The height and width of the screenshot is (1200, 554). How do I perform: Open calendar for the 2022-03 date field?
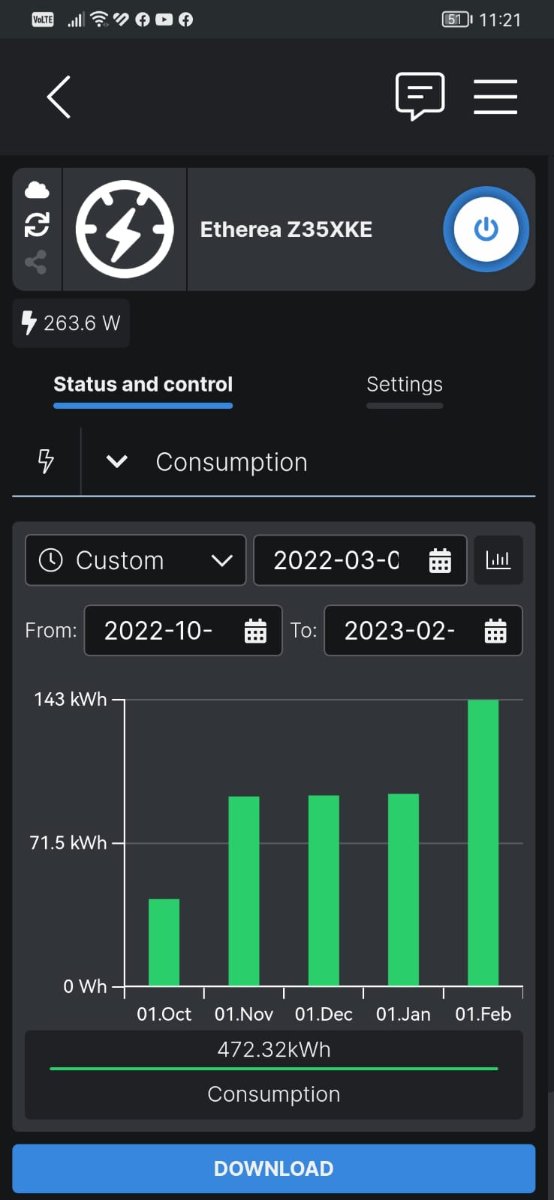pyautogui.click(x=440, y=561)
